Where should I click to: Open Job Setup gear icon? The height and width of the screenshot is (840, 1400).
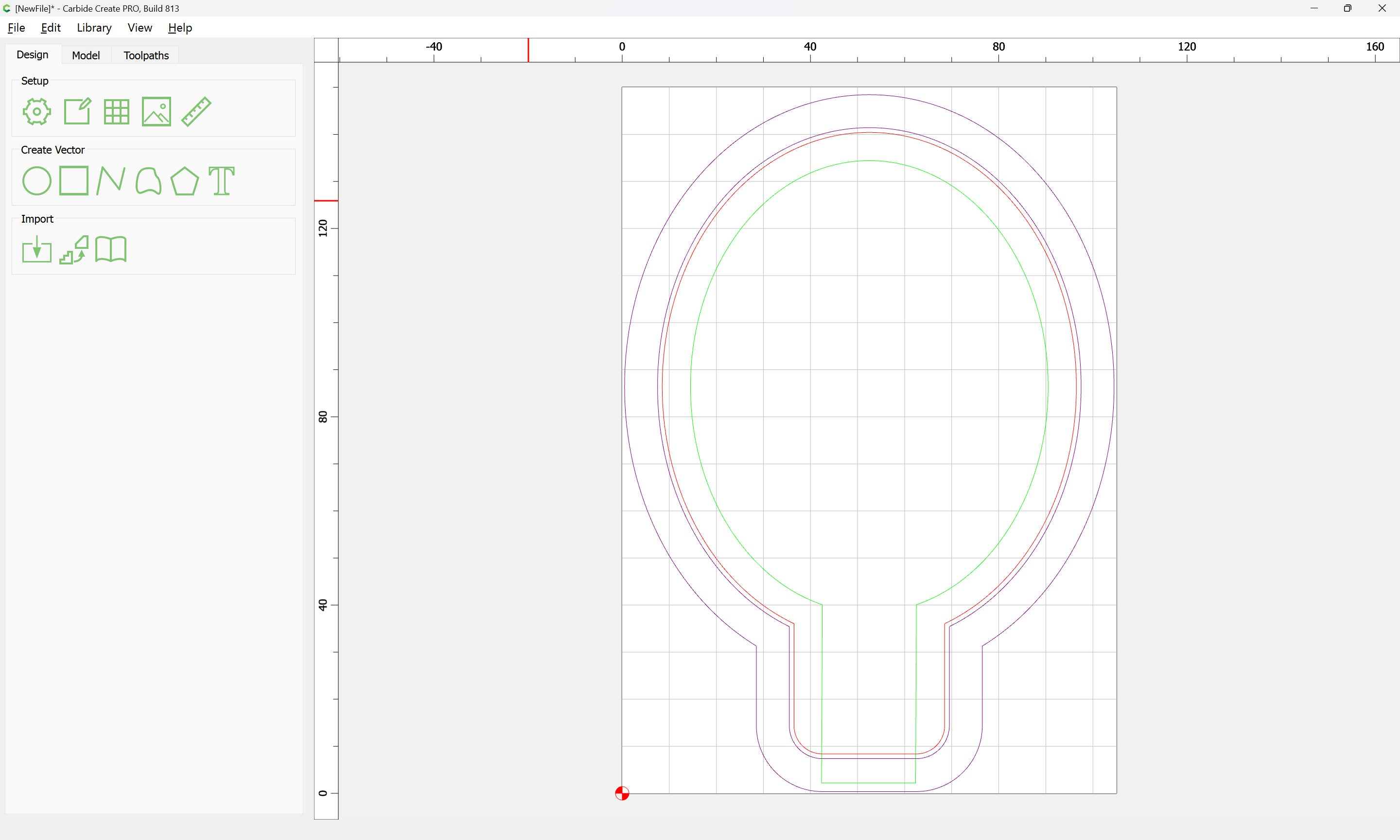[x=37, y=111]
